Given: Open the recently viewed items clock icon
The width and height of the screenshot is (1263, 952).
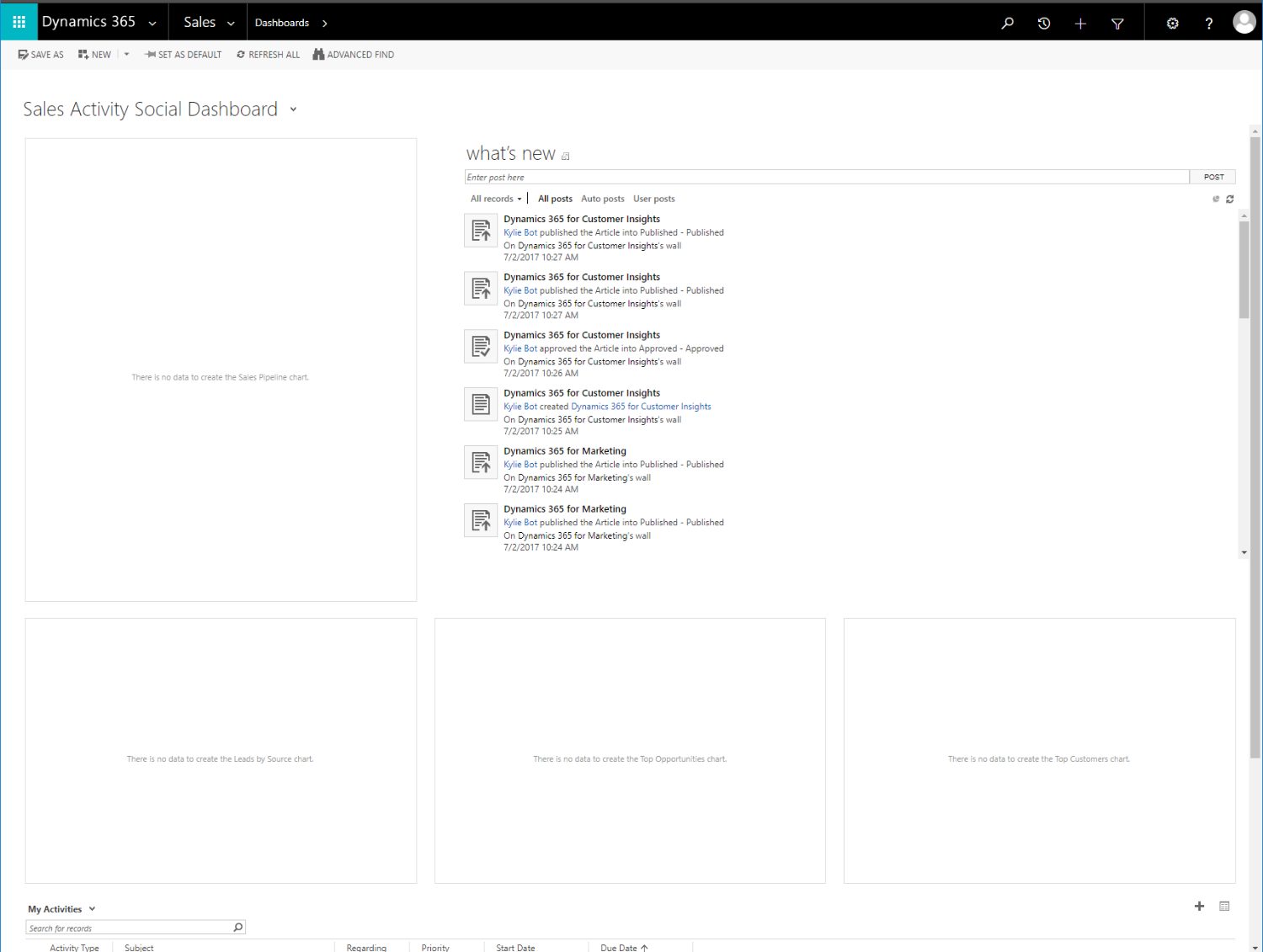Looking at the screenshot, I should pos(1044,24).
